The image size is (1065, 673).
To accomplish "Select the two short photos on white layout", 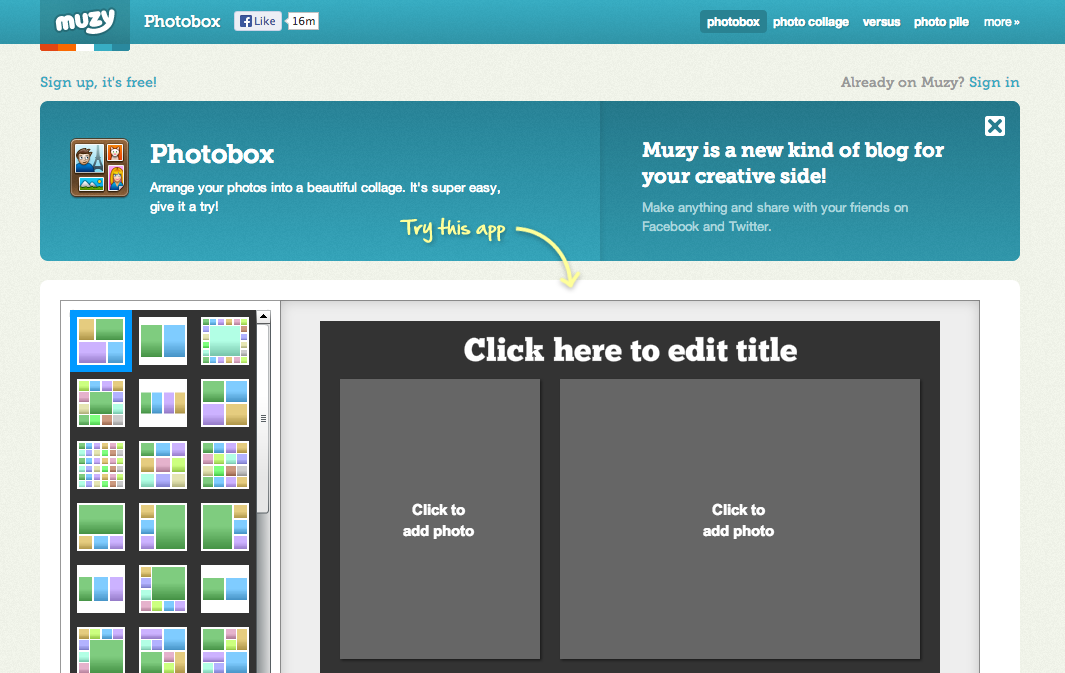I will pos(225,589).
